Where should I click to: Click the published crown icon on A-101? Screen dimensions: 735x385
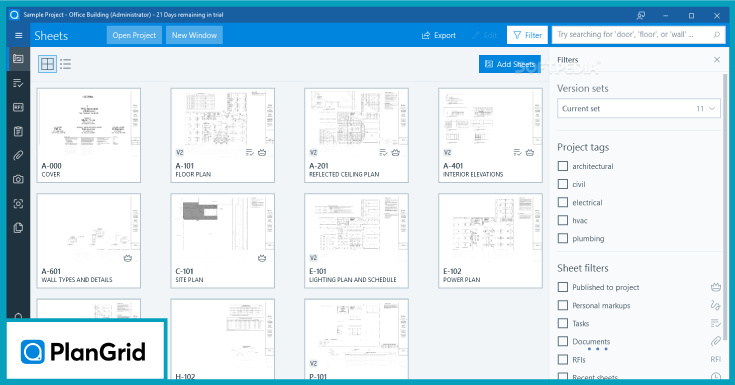tap(262, 152)
